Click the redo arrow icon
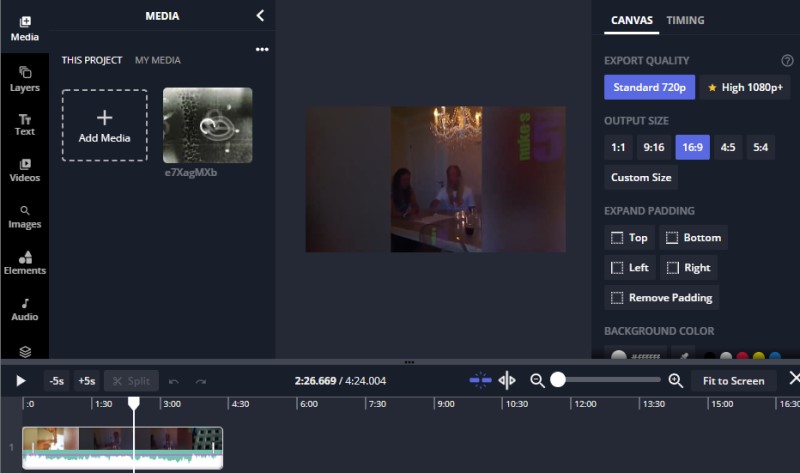The image size is (800, 473). [x=201, y=381]
